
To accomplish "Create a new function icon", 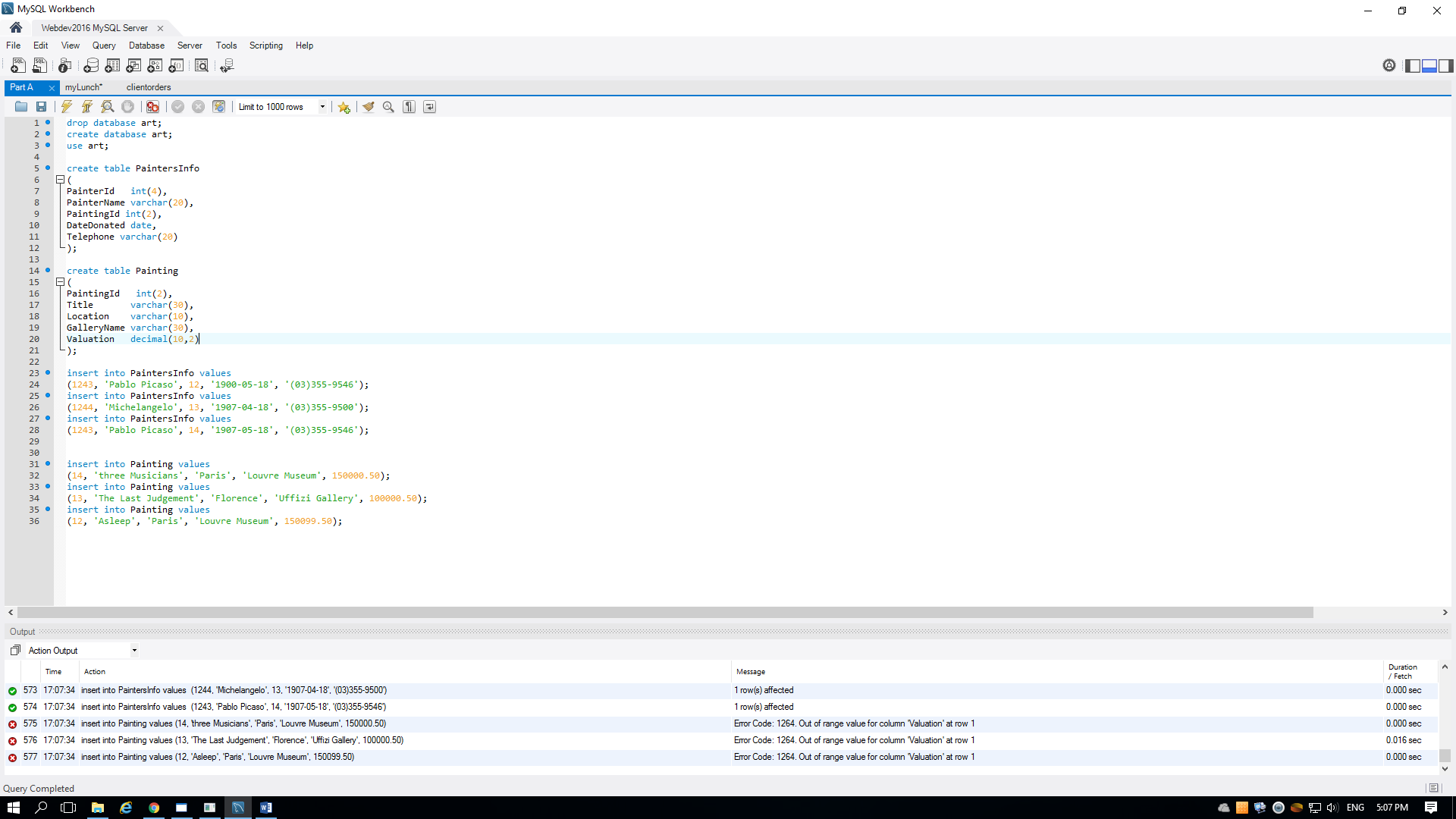I will pos(177,66).
